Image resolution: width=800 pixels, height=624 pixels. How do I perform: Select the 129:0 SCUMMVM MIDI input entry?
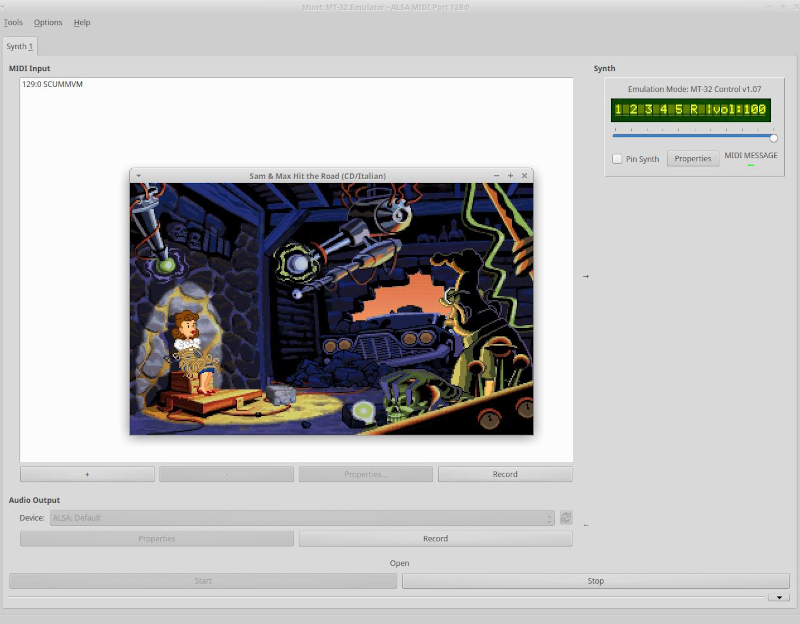(x=52, y=84)
